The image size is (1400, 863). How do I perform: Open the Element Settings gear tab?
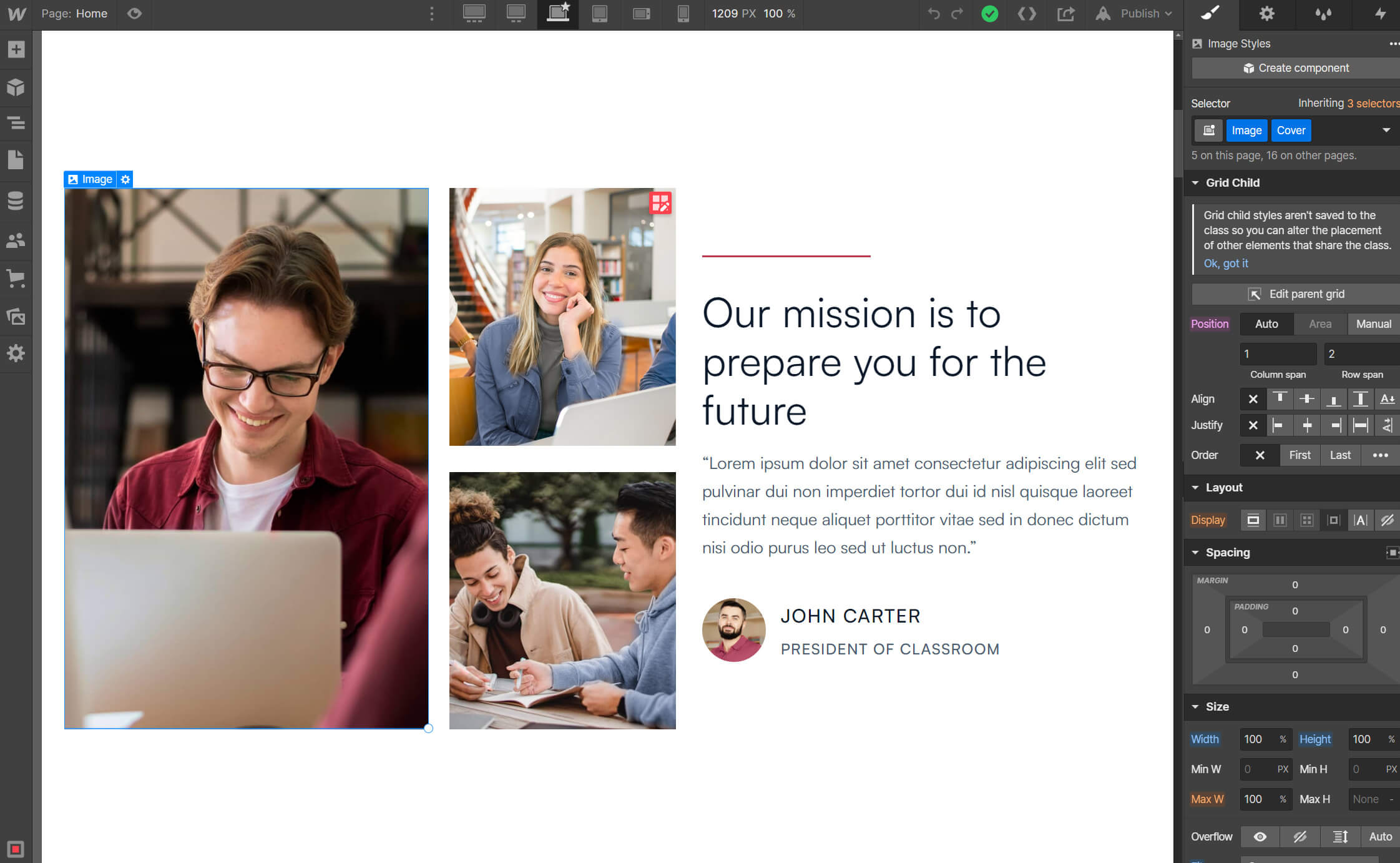pyautogui.click(x=1266, y=14)
